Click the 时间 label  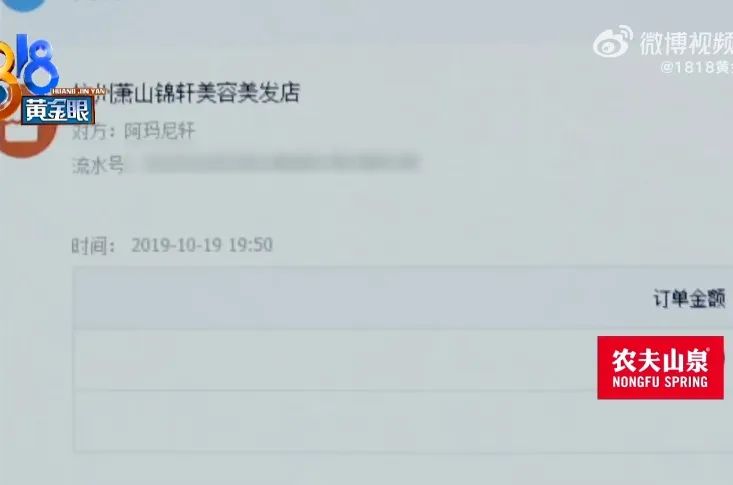tap(93, 246)
